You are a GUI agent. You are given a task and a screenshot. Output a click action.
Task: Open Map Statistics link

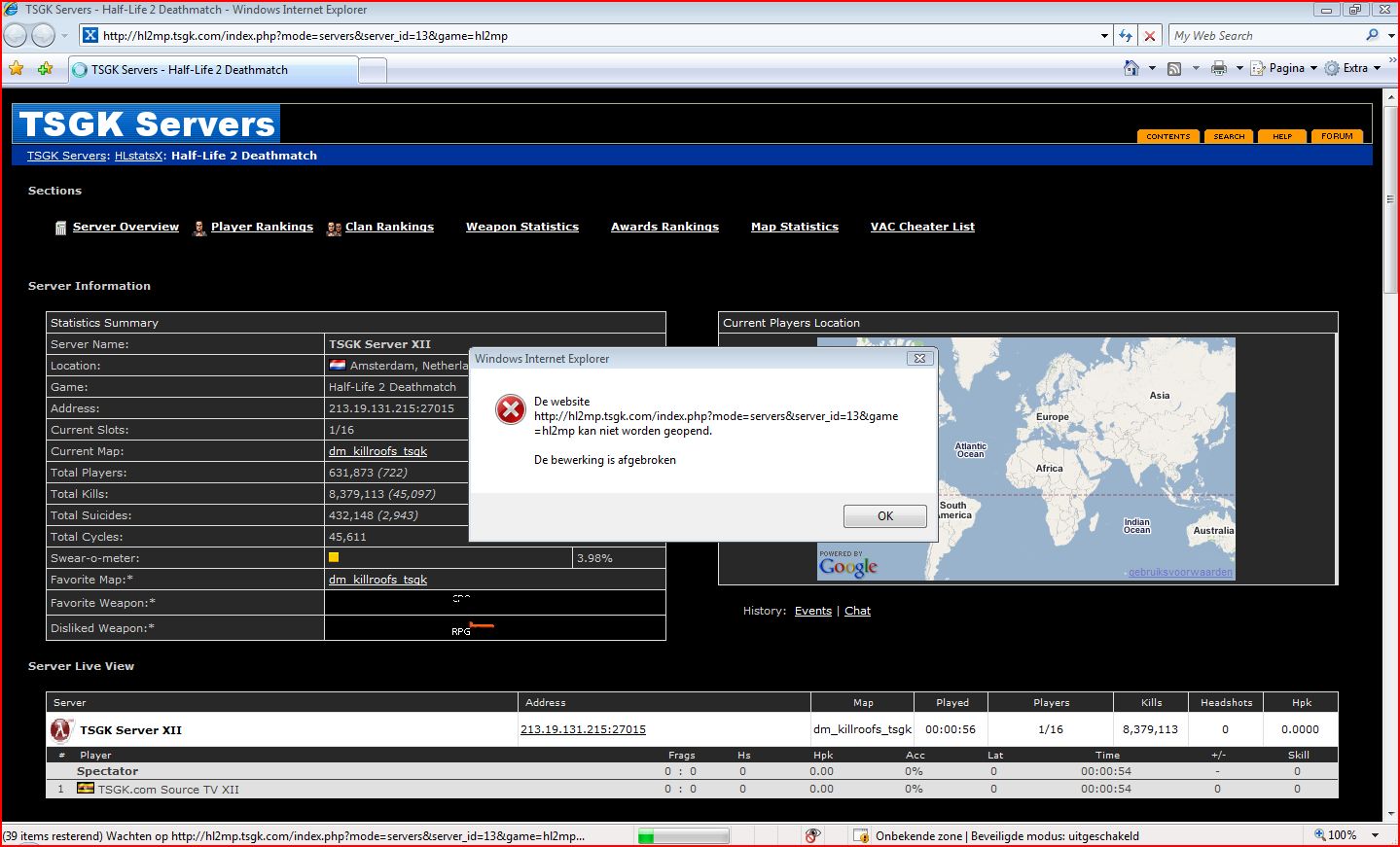click(795, 227)
